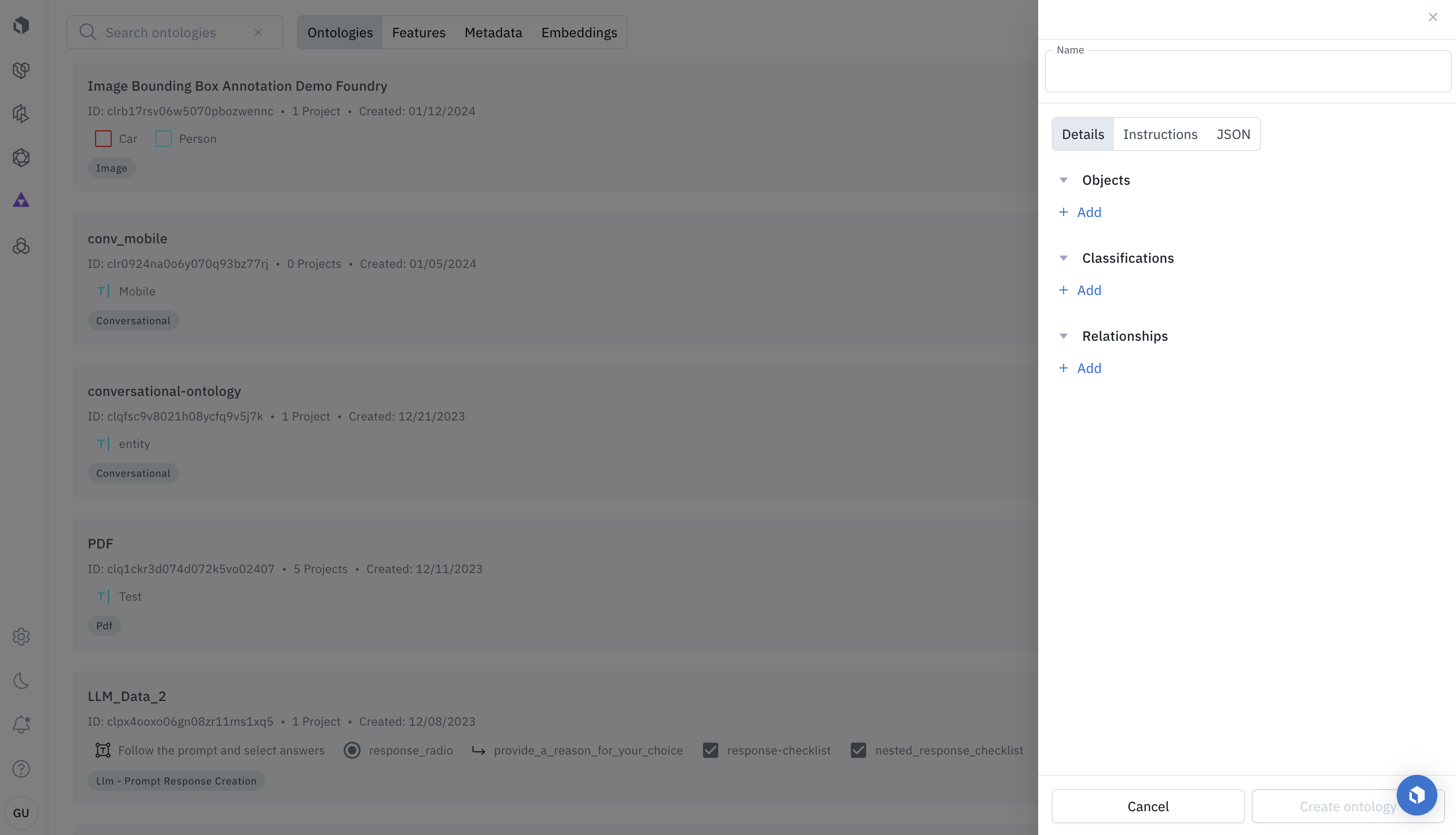
Task: Open the conv_mobile ontology
Action: (x=127, y=239)
